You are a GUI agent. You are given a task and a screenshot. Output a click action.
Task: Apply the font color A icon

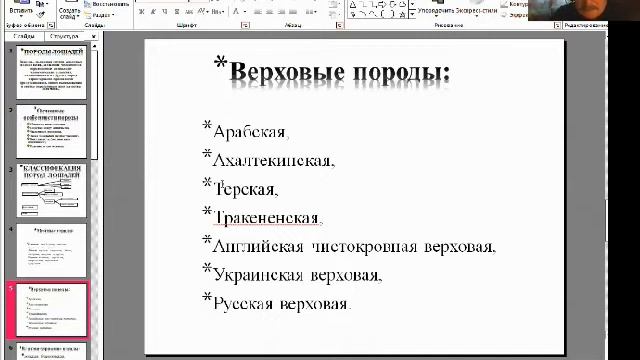tap(236, 12)
